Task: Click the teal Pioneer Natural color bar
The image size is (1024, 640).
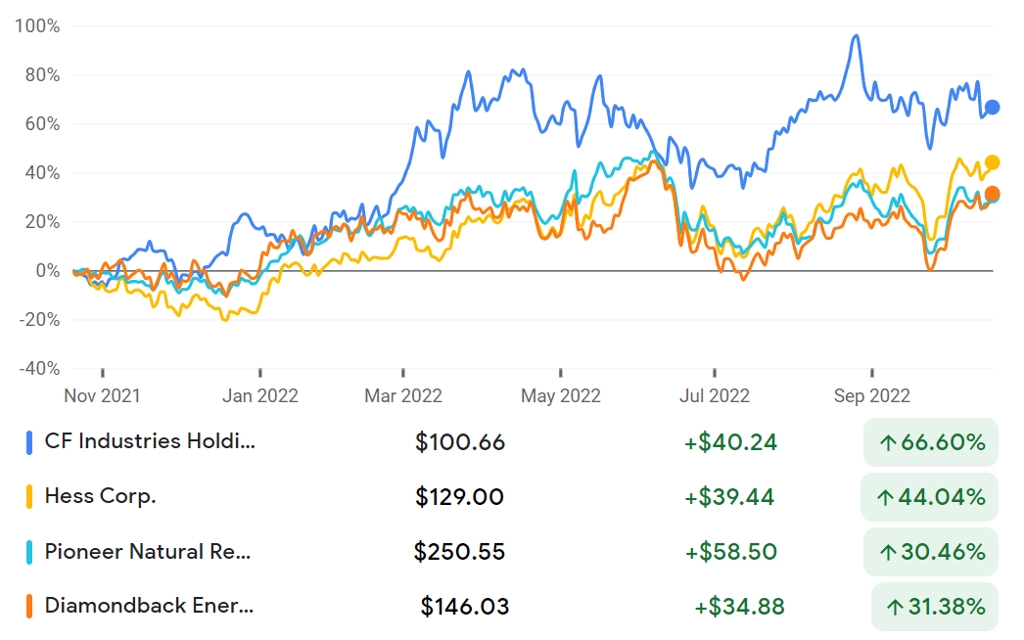Action: click(29, 552)
